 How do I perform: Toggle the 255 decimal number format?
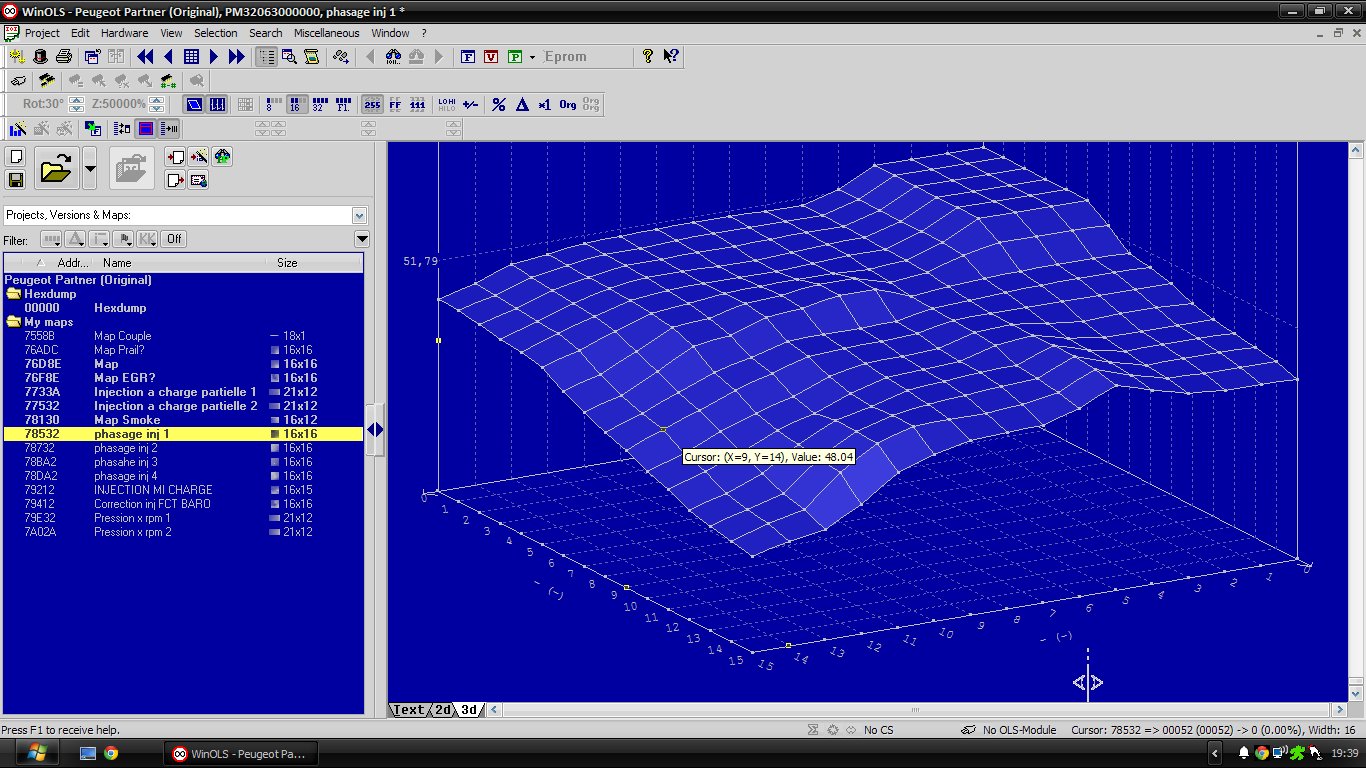(x=372, y=104)
